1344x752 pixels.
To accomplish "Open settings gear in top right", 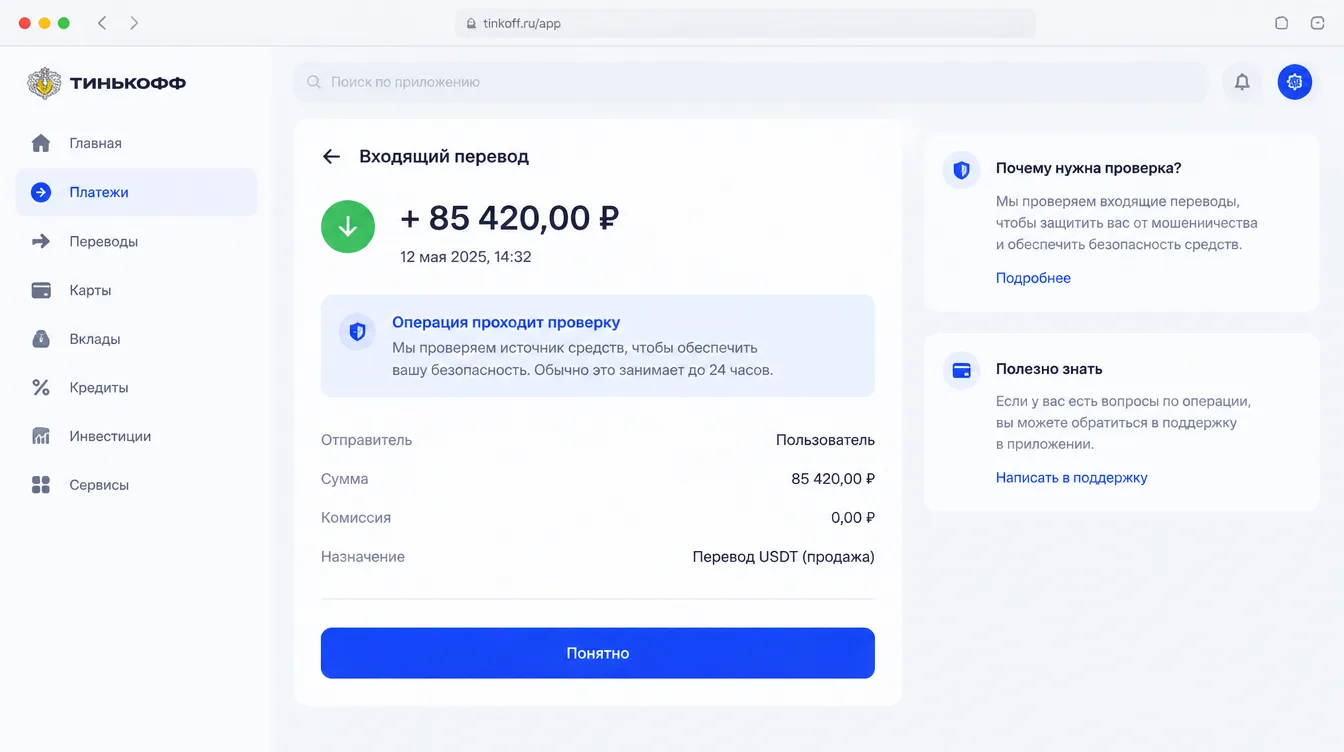I will pos(1295,82).
